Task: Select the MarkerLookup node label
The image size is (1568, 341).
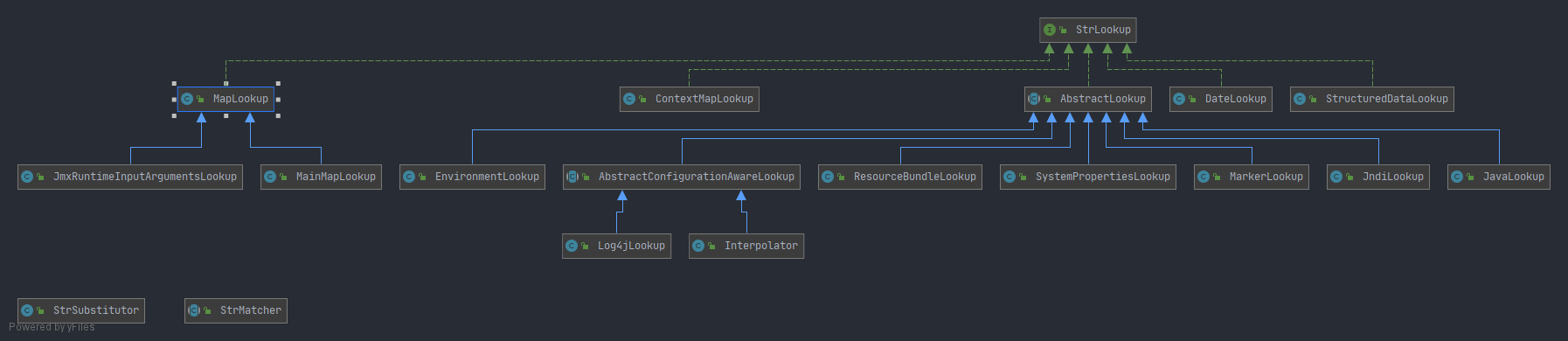Action: 1266,177
